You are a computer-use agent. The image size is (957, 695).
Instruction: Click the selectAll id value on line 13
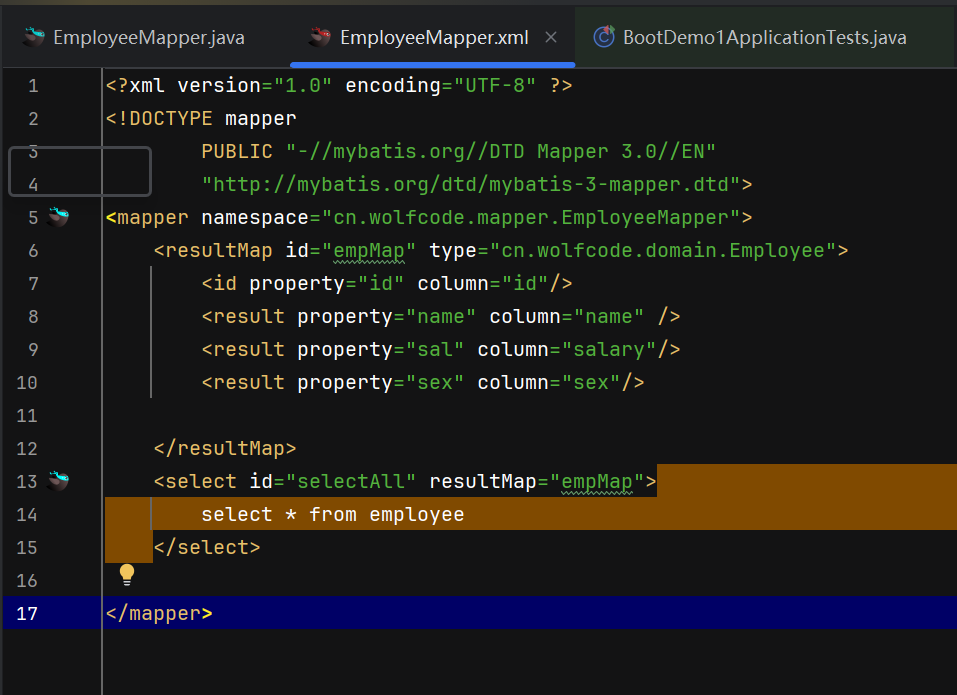[351, 481]
